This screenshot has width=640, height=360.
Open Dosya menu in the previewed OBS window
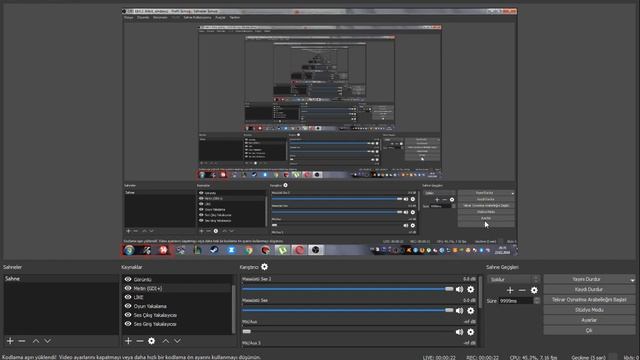(x=129, y=18)
